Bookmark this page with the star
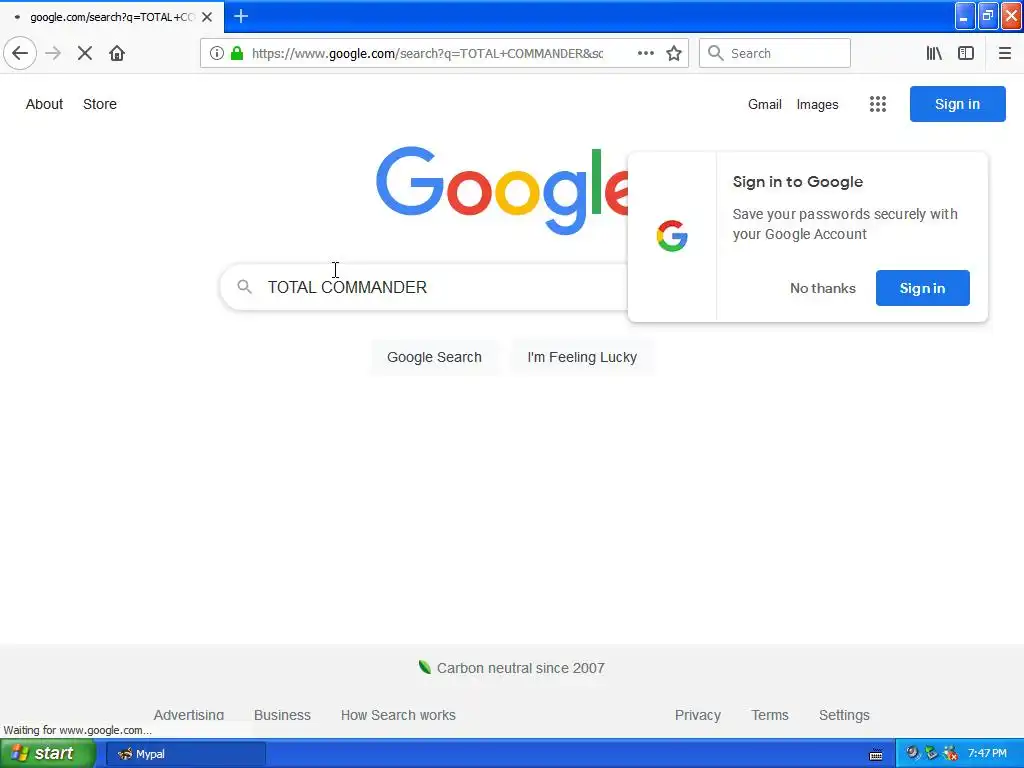The width and height of the screenshot is (1024, 768). 674,53
